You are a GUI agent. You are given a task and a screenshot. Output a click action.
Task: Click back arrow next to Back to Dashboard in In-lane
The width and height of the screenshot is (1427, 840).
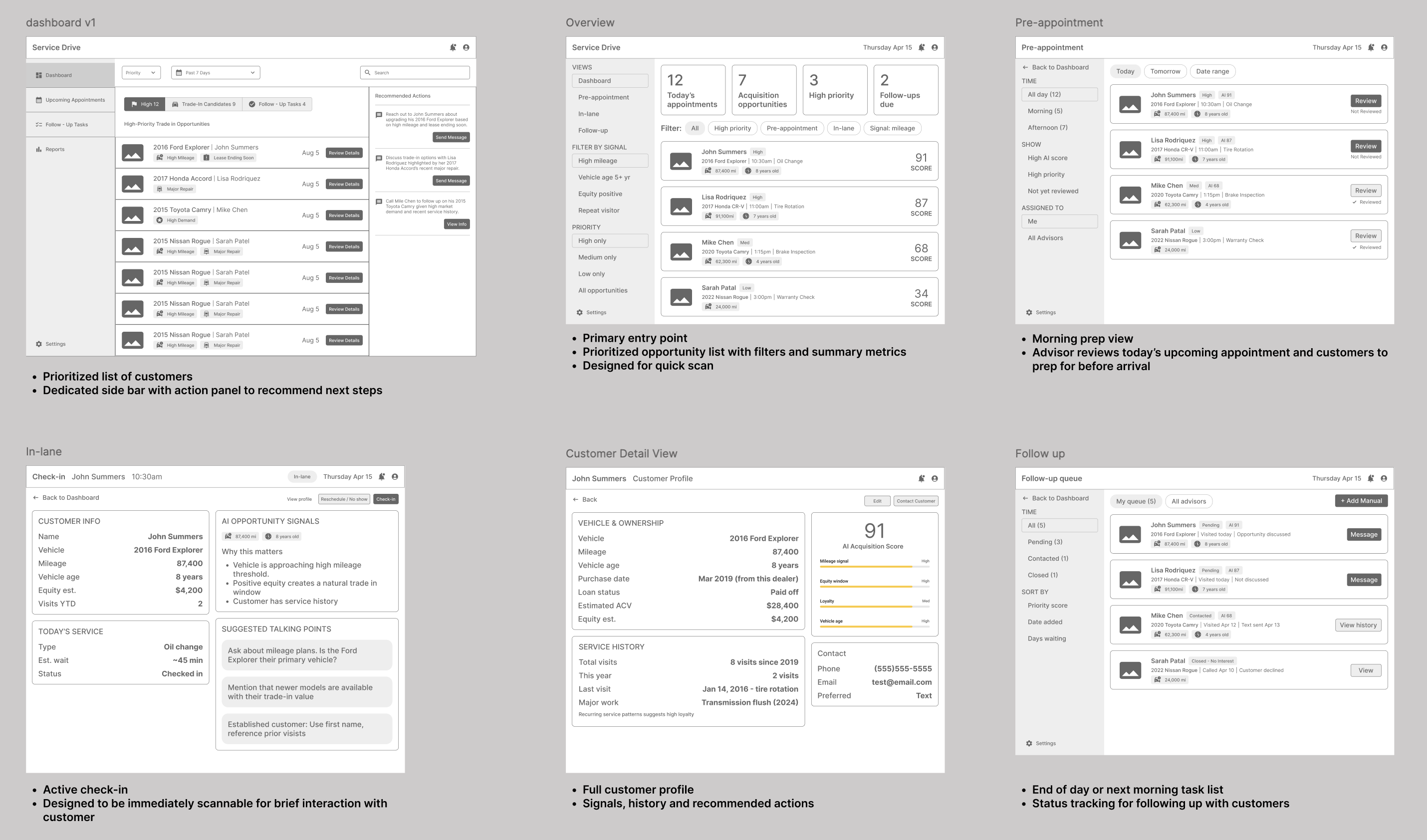pyautogui.click(x=36, y=498)
